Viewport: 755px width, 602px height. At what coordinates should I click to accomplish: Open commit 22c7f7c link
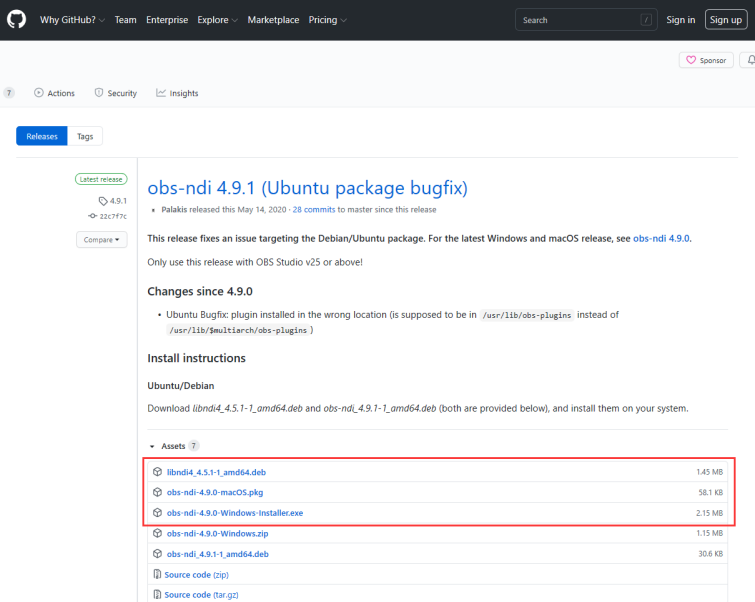(x=113, y=216)
